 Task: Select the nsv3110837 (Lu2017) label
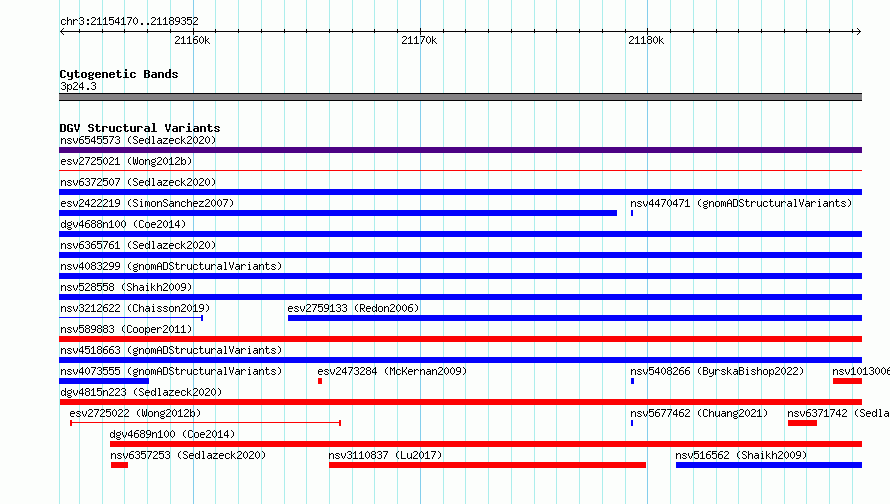(x=385, y=455)
